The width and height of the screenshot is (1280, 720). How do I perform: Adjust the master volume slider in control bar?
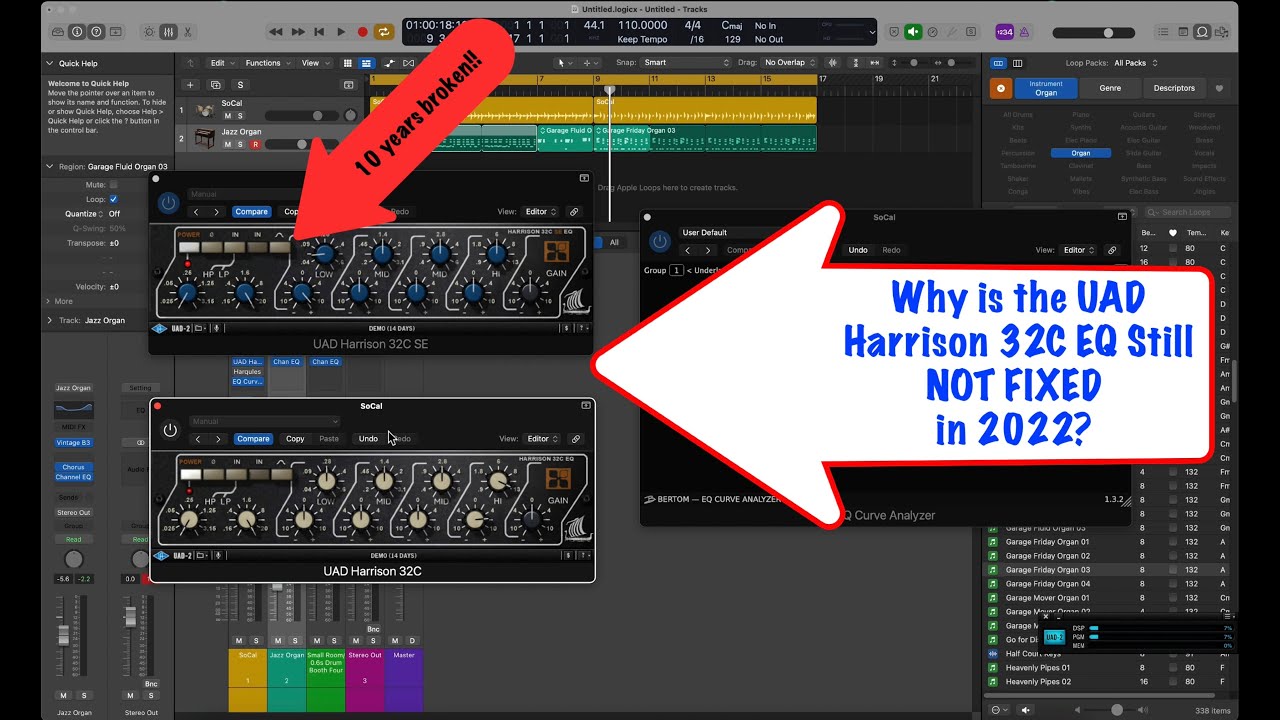pos(1093,33)
